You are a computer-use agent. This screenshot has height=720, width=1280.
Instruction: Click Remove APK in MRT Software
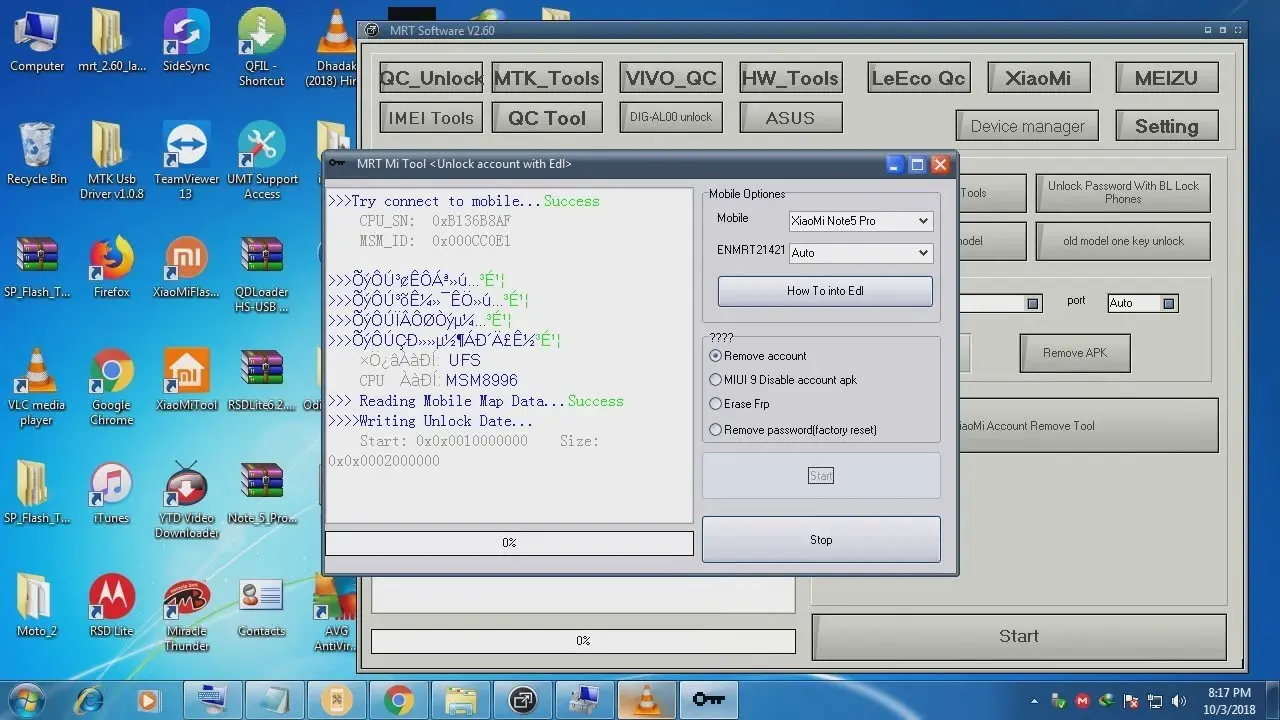coord(1075,353)
